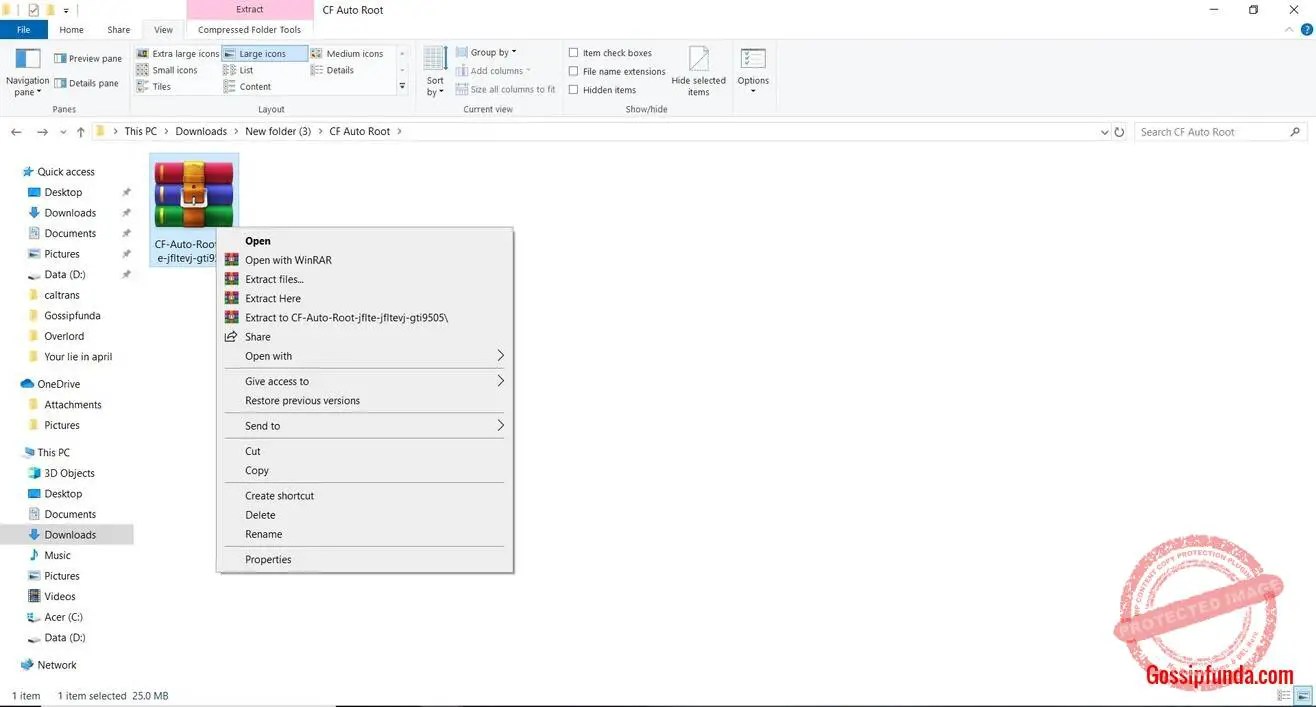Open the Compressed Folder Tools tab
Image resolution: width=1316 pixels, height=707 pixels.
coord(249,30)
